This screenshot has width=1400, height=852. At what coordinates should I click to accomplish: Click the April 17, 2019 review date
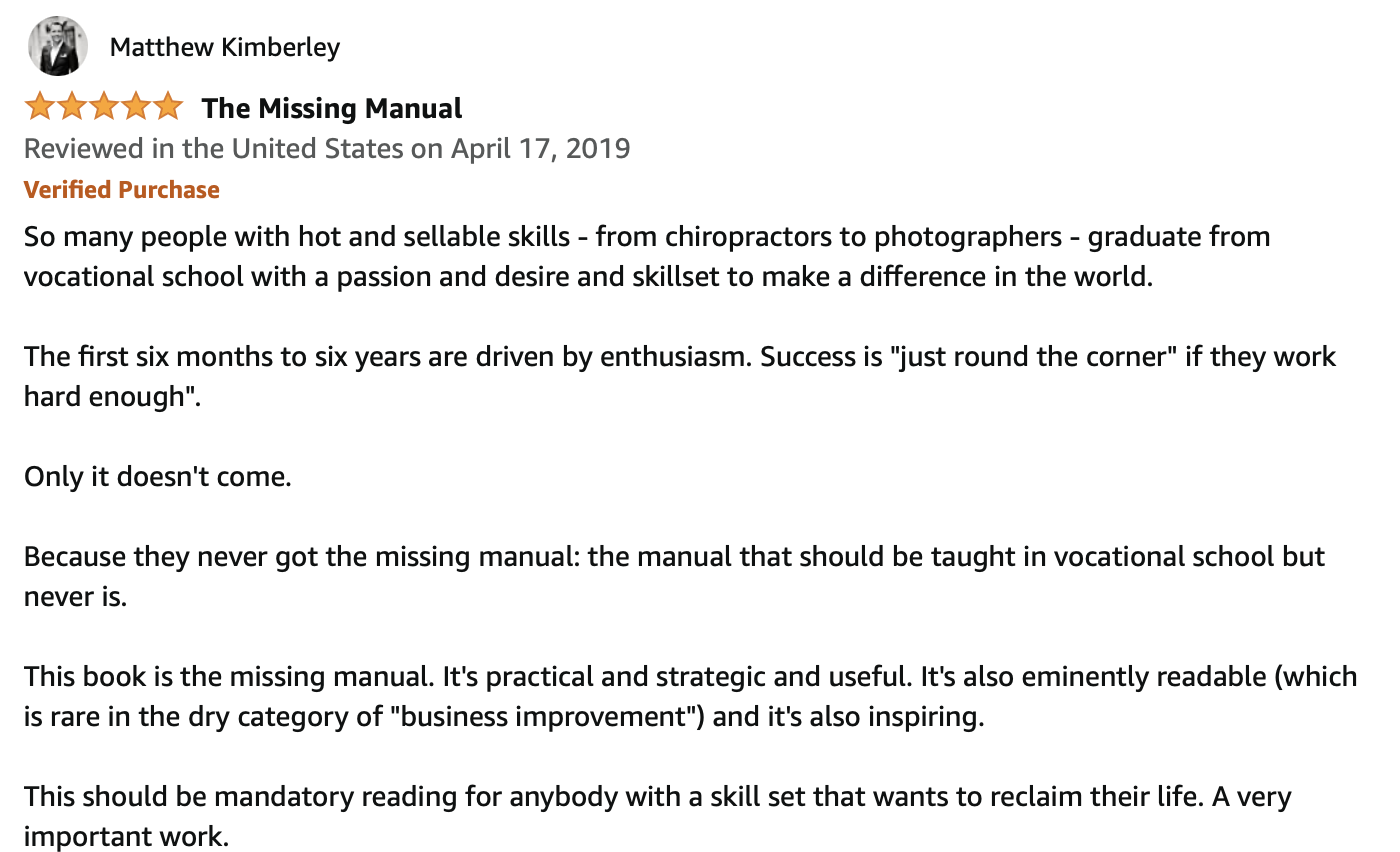[540, 149]
